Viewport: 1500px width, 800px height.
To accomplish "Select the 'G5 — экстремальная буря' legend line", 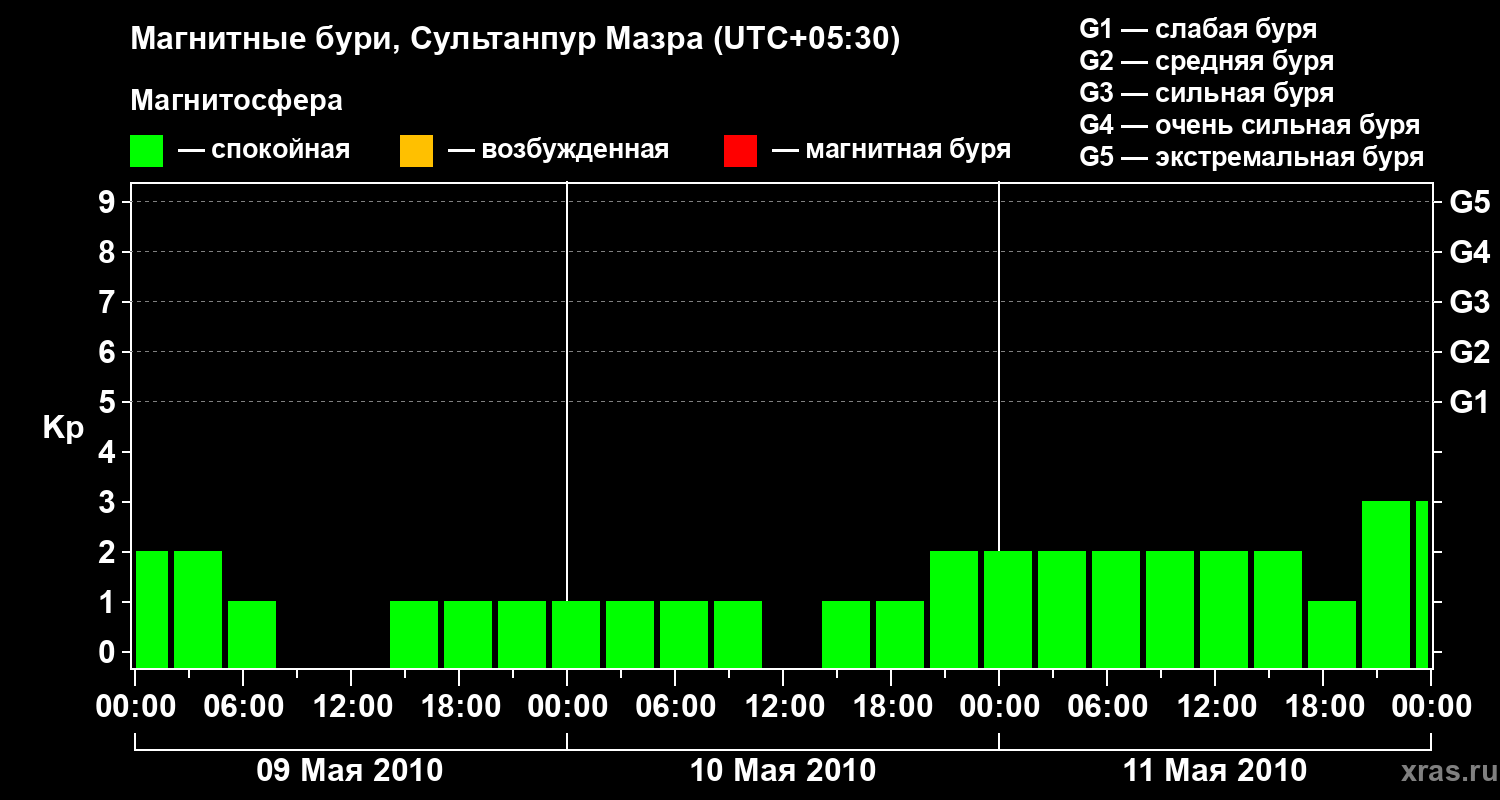I will 1252,157.
